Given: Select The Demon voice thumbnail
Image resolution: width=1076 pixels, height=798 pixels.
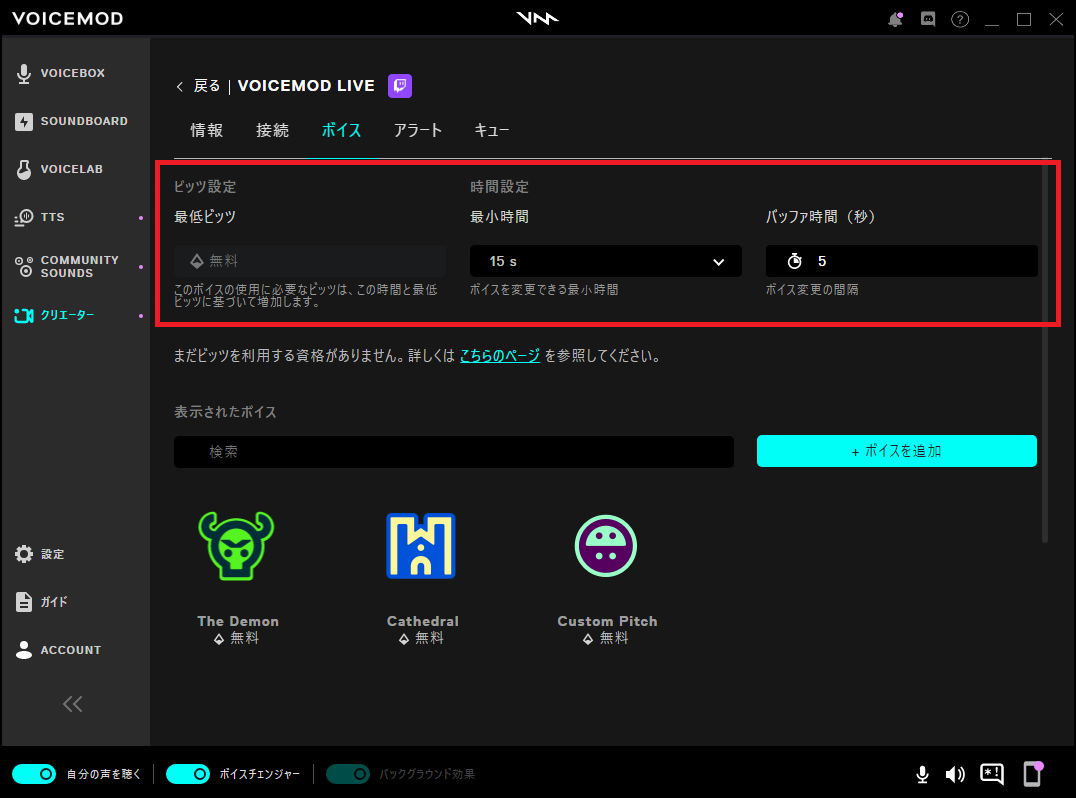Looking at the screenshot, I should tap(236, 545).
